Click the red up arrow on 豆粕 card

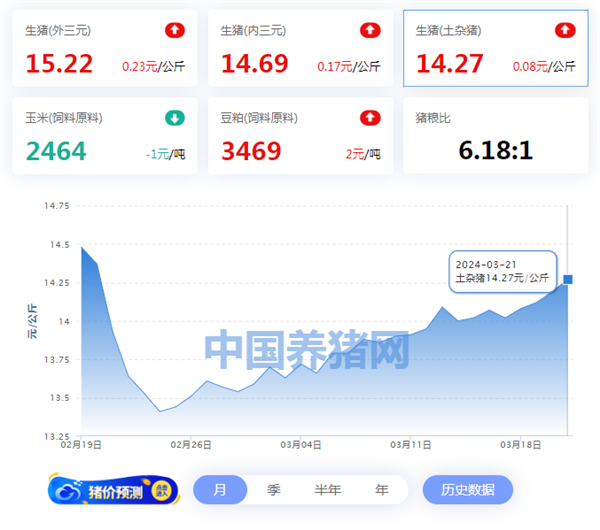coord(370,118)
